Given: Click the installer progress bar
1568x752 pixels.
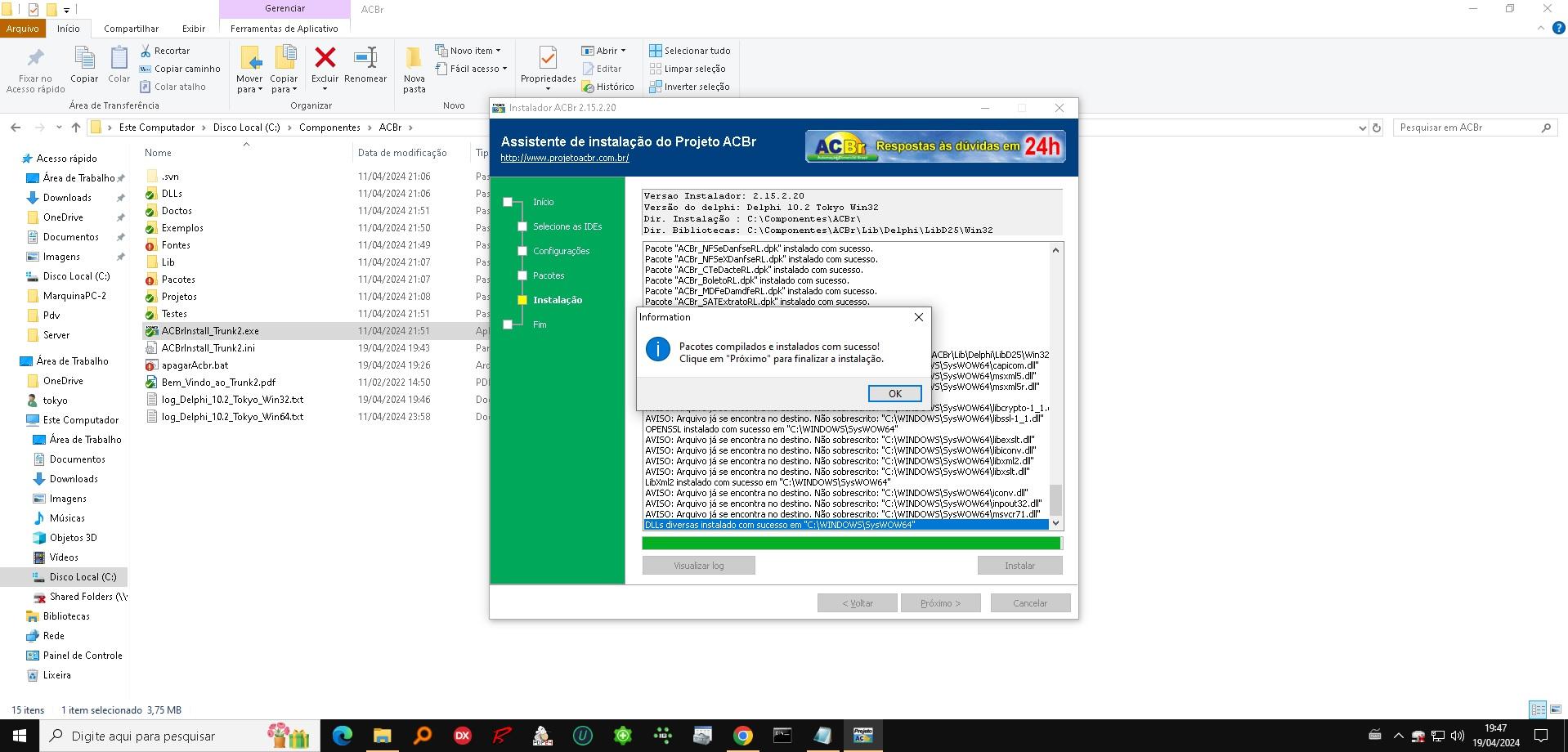Looking at the screenshot, I should pyautogui.click(x=852, y=543).
